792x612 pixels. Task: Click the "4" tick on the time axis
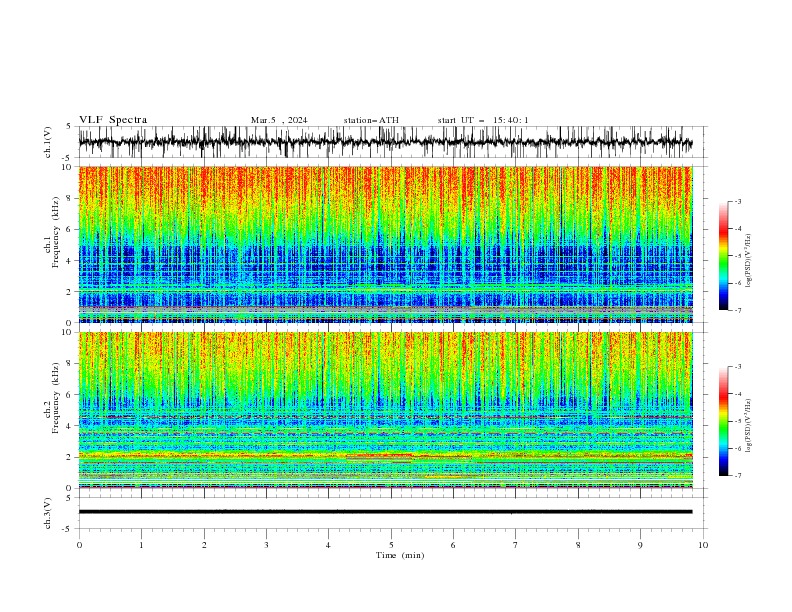tap(328, 545)
